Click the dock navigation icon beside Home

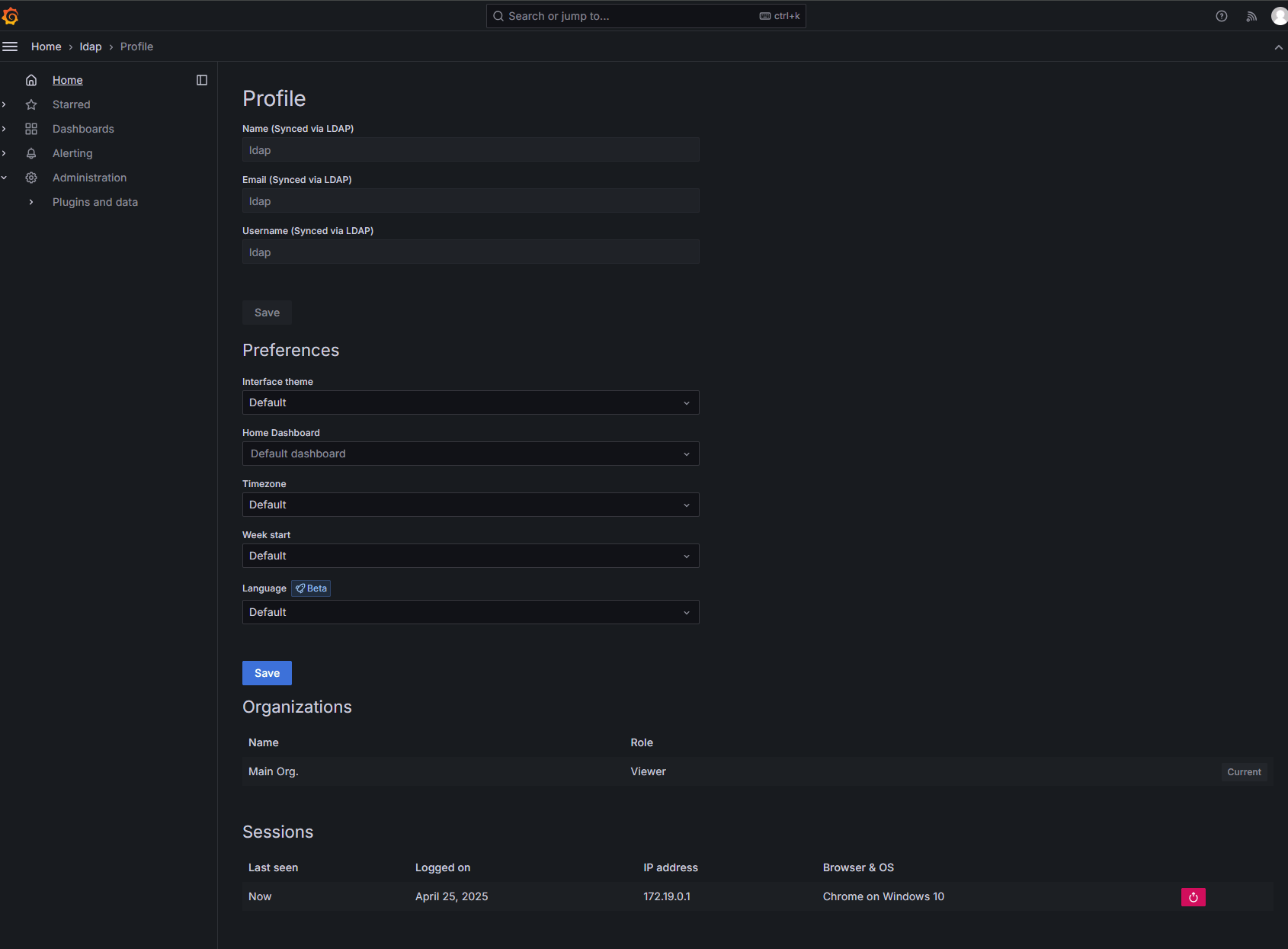pos(201,79)
